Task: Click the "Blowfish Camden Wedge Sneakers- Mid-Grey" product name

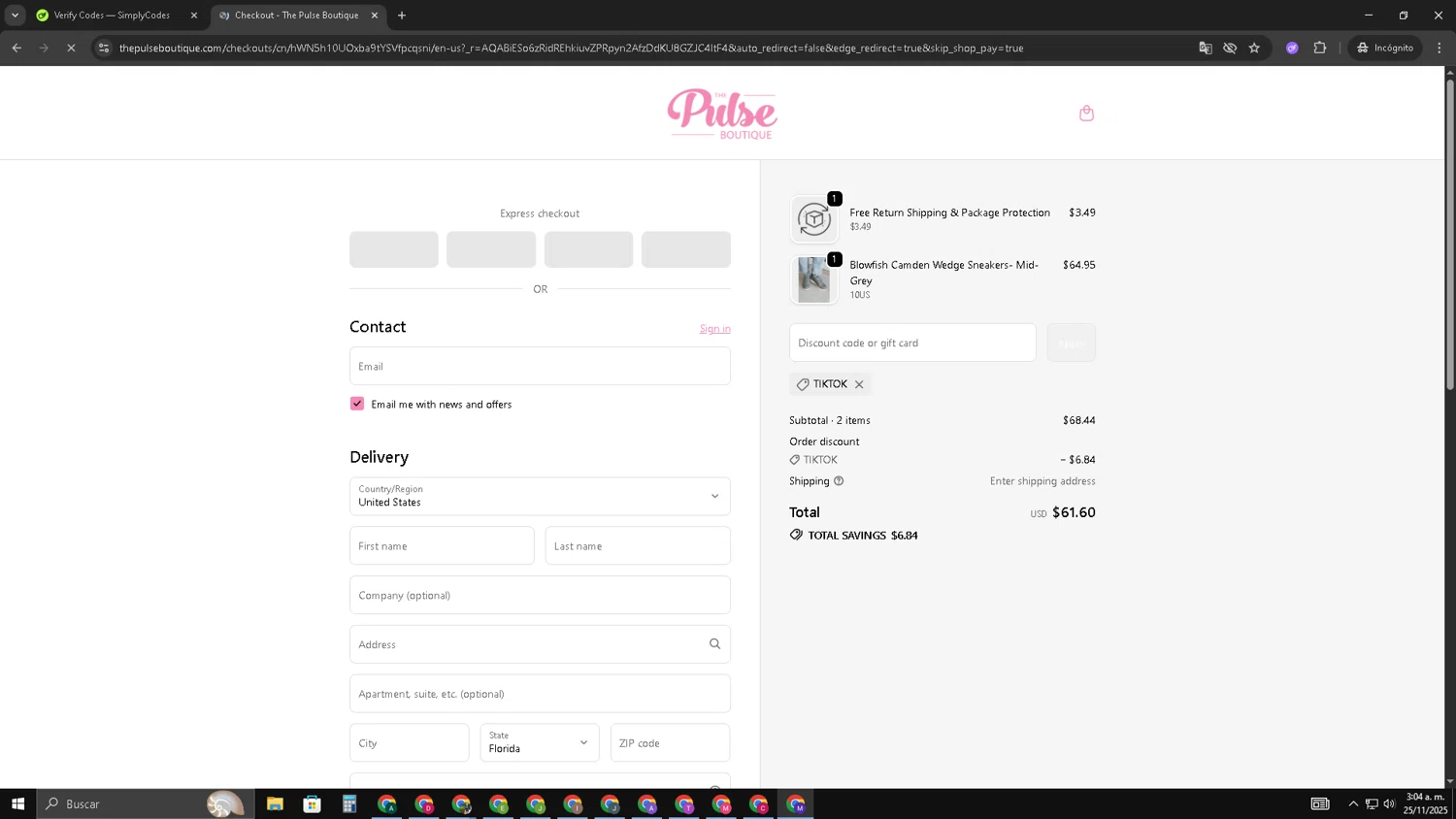Action: point(944,273)
